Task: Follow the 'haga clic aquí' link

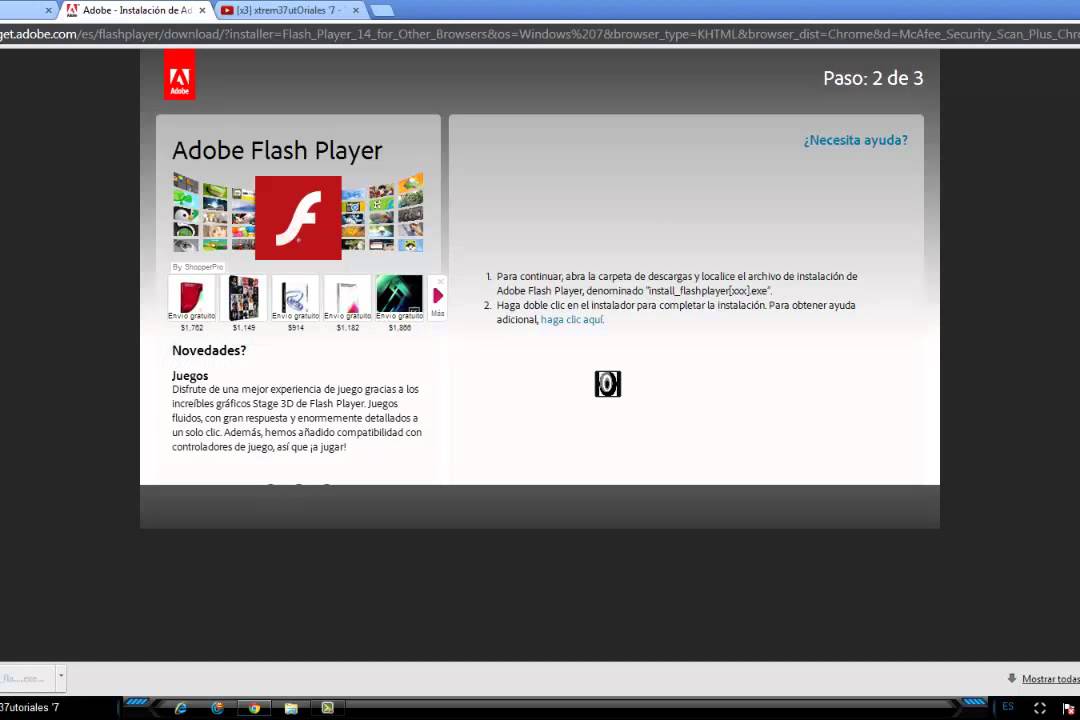Action: pos(572,320)
